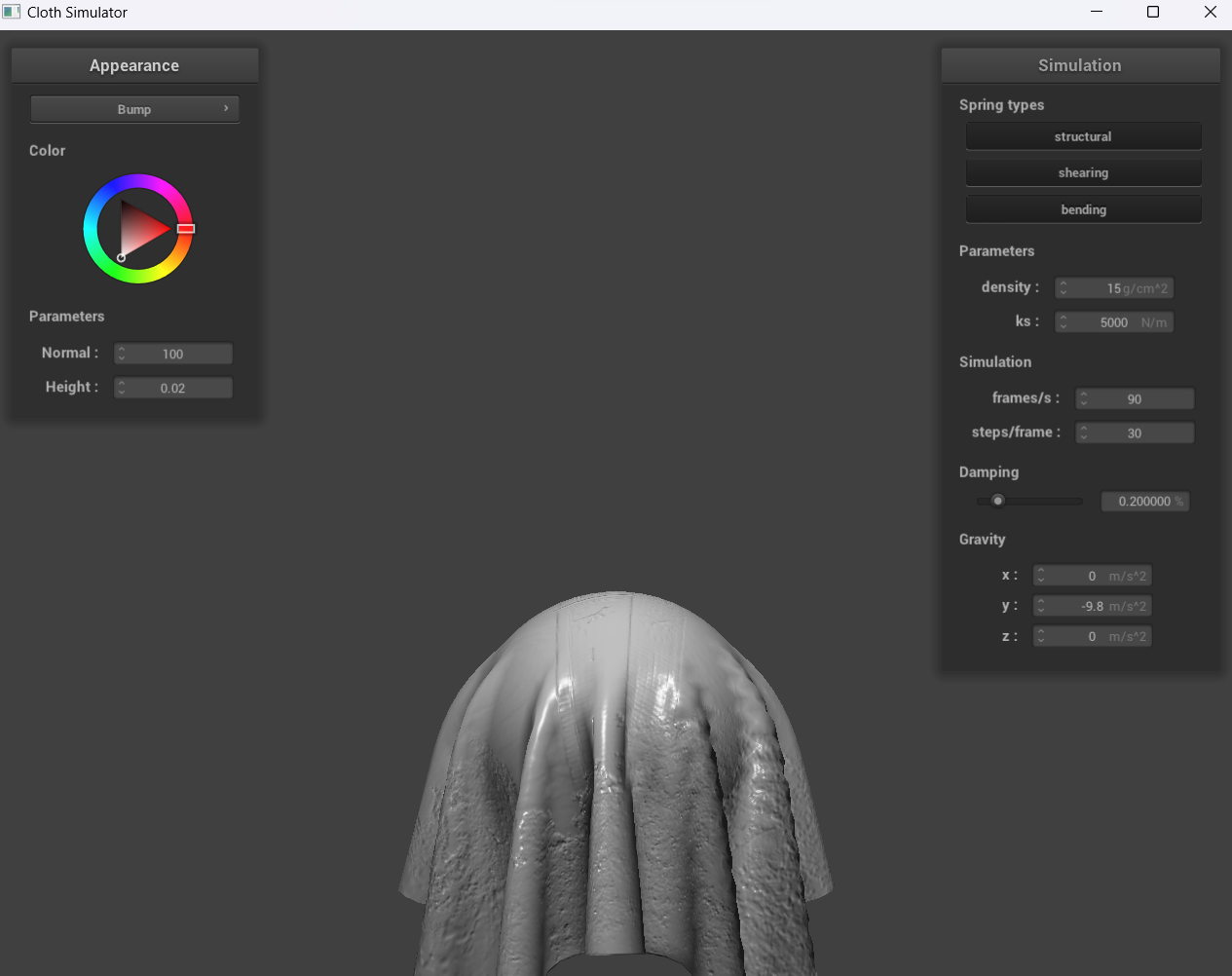The height and width of the screenshot is (976, 1232).
Task: Toggle the shearing spring type
Action: pyautogui.click(x=1083, y=172)
